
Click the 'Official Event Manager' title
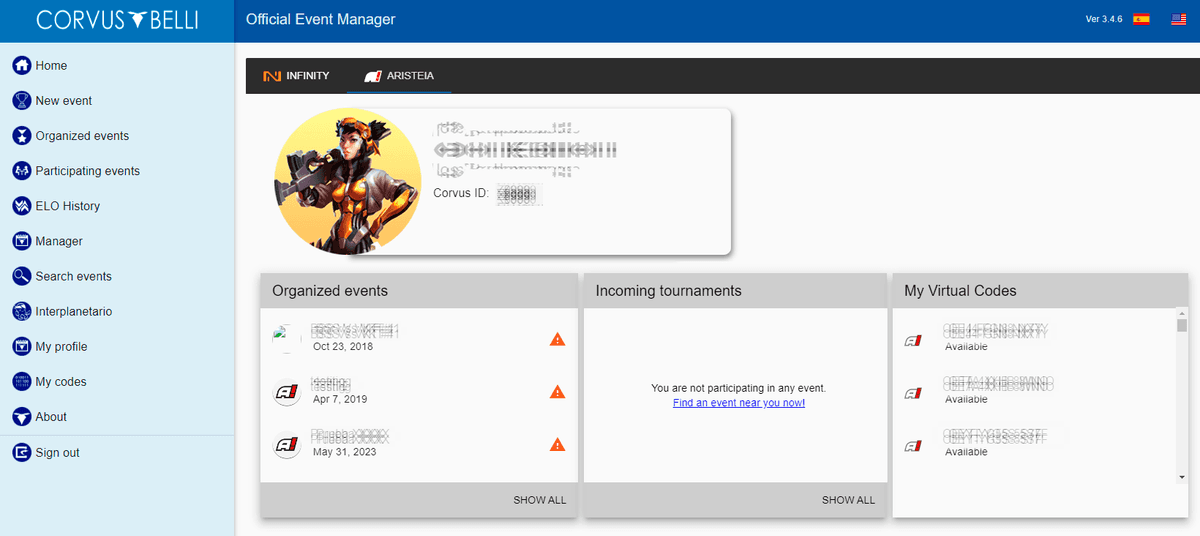tap(320, 19)
